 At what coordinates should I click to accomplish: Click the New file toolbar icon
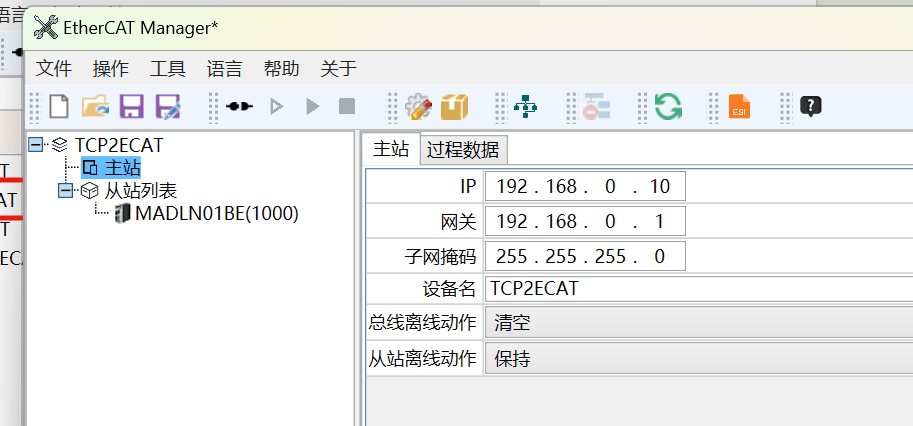tap(59, 106)
